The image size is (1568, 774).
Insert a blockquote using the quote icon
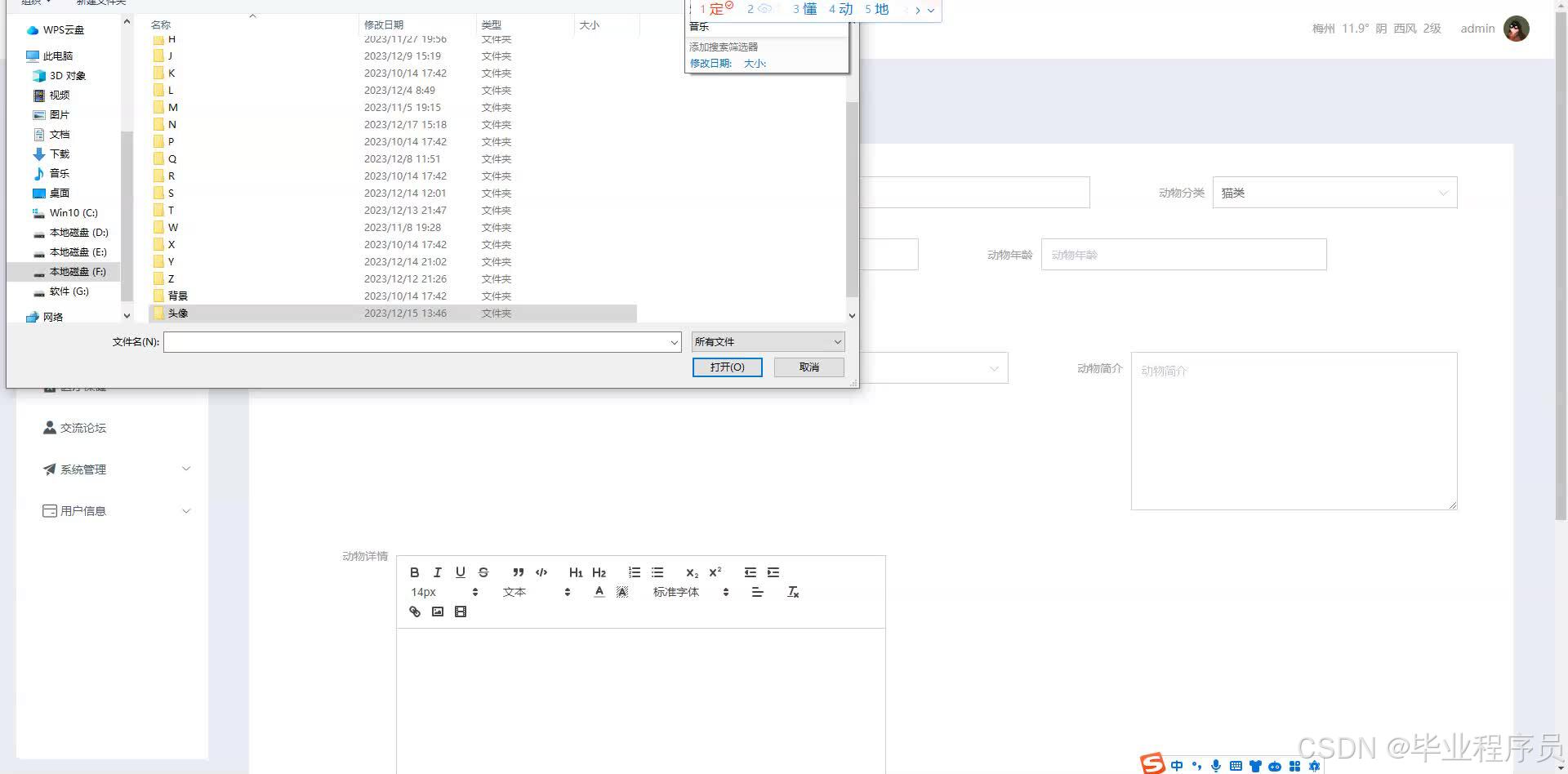518,572
